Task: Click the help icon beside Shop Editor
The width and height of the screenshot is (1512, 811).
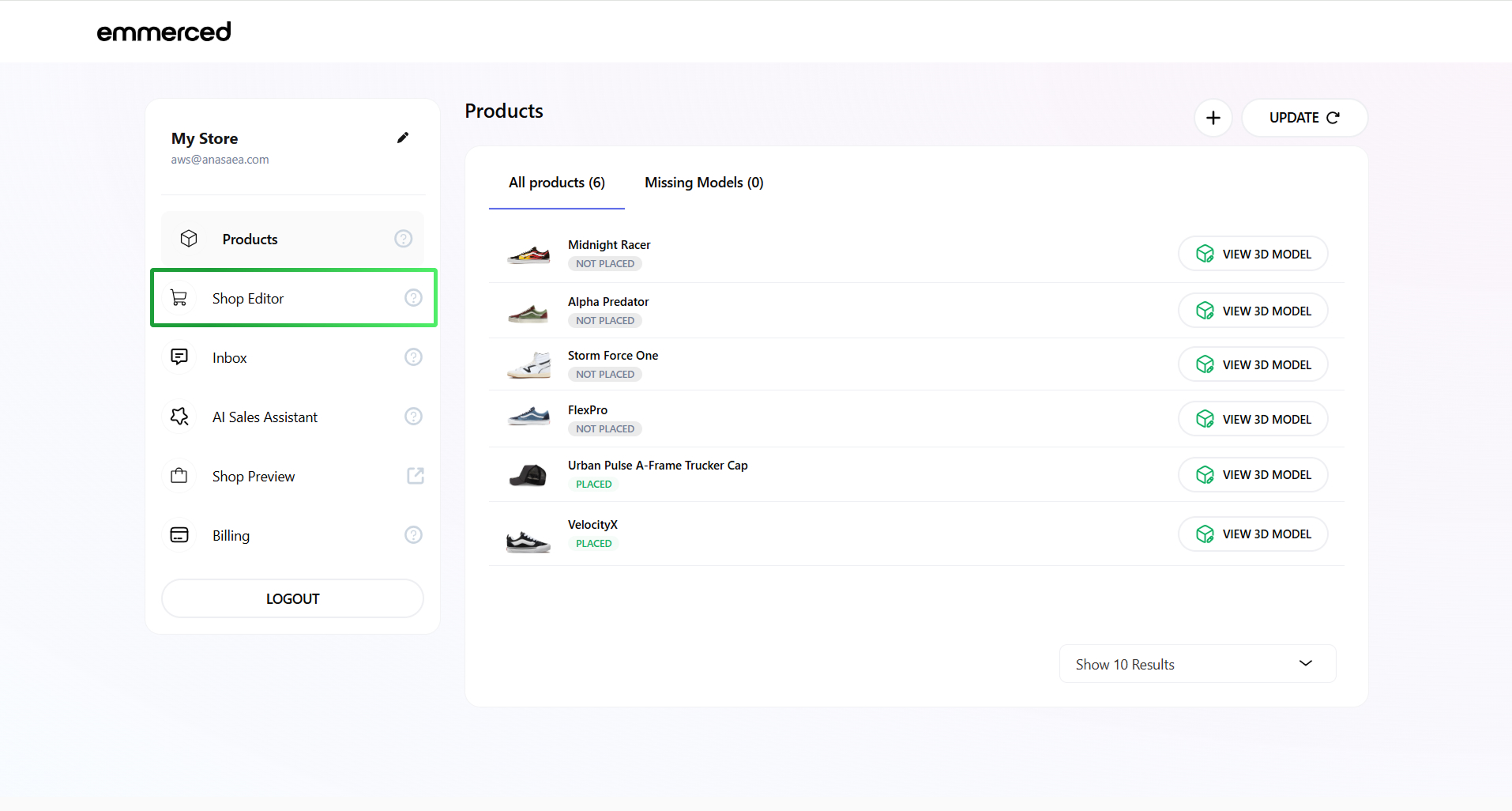Action: click(413, 298)
